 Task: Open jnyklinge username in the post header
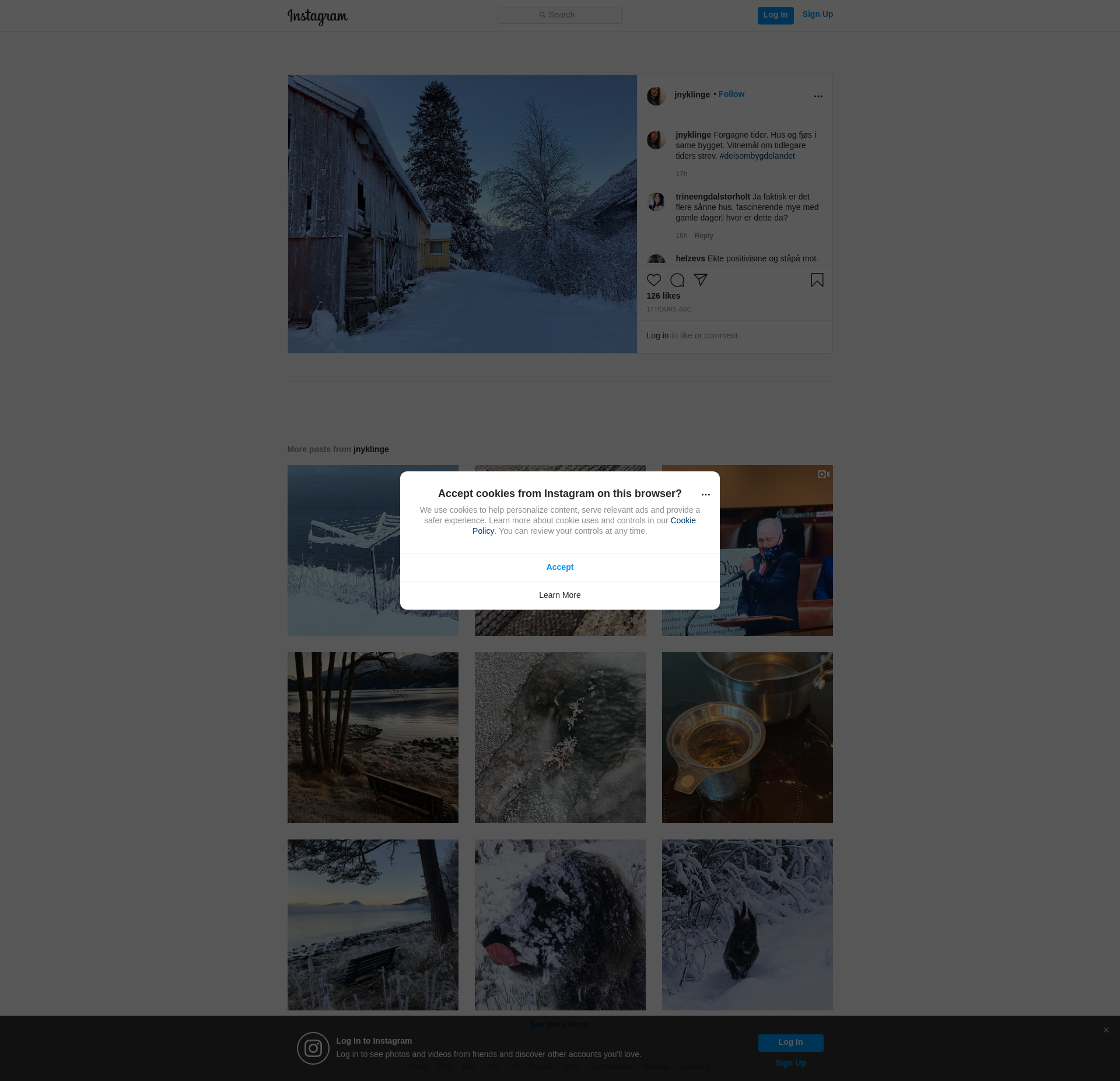point(692,95)
